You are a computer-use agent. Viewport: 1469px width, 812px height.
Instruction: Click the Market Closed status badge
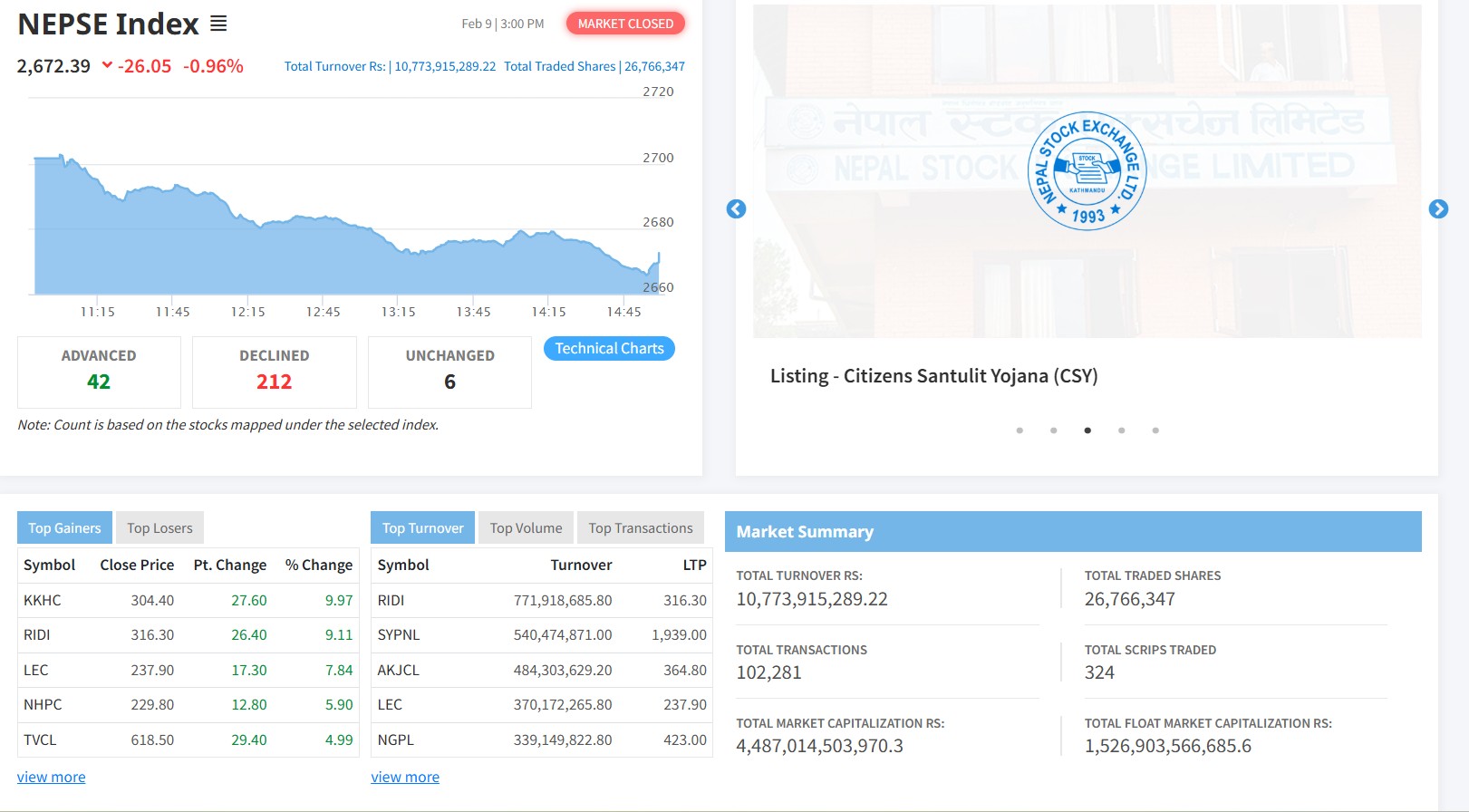625,24
